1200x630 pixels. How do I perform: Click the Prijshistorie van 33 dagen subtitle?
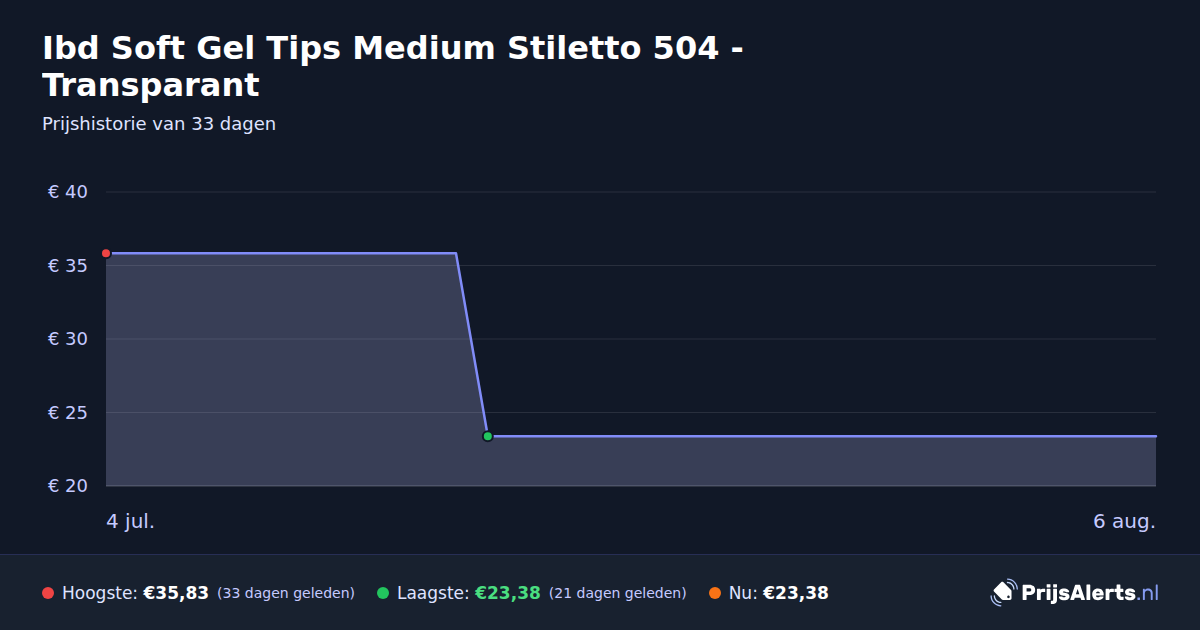tap(159, 124)
